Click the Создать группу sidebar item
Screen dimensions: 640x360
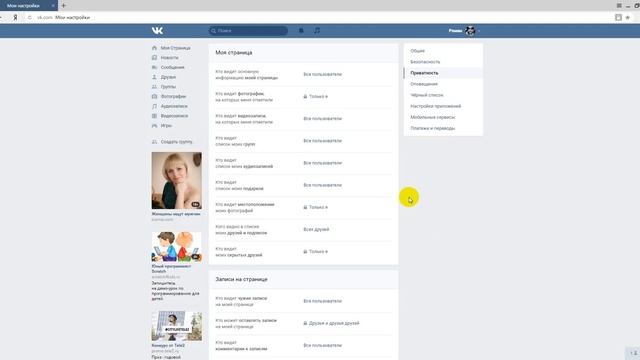pos(176,142)
